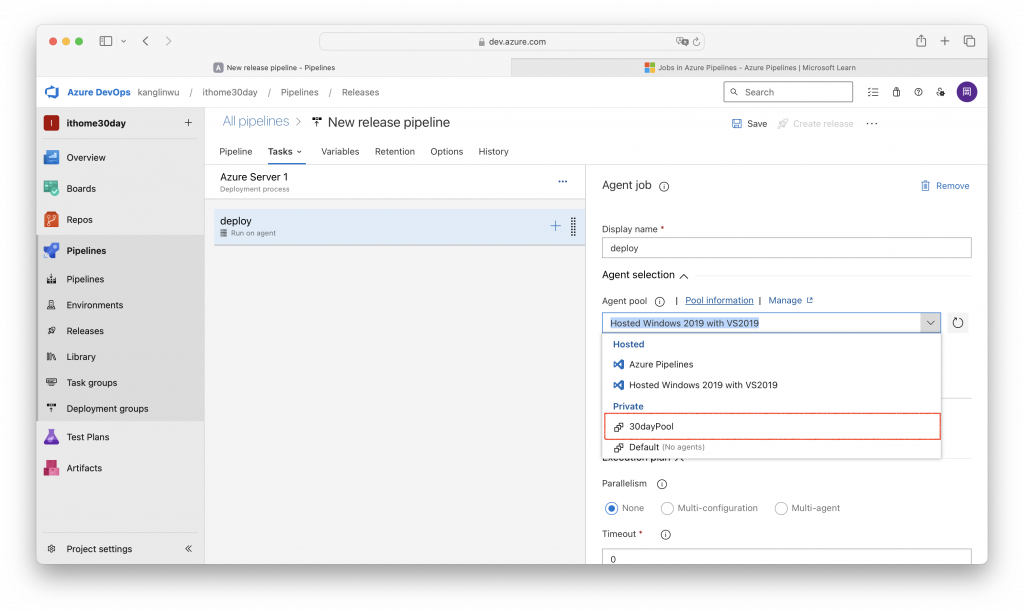Choose Hosted Windows 2019 with VS2019 option
Screen dimensions: 1024x612
(771, 385)
